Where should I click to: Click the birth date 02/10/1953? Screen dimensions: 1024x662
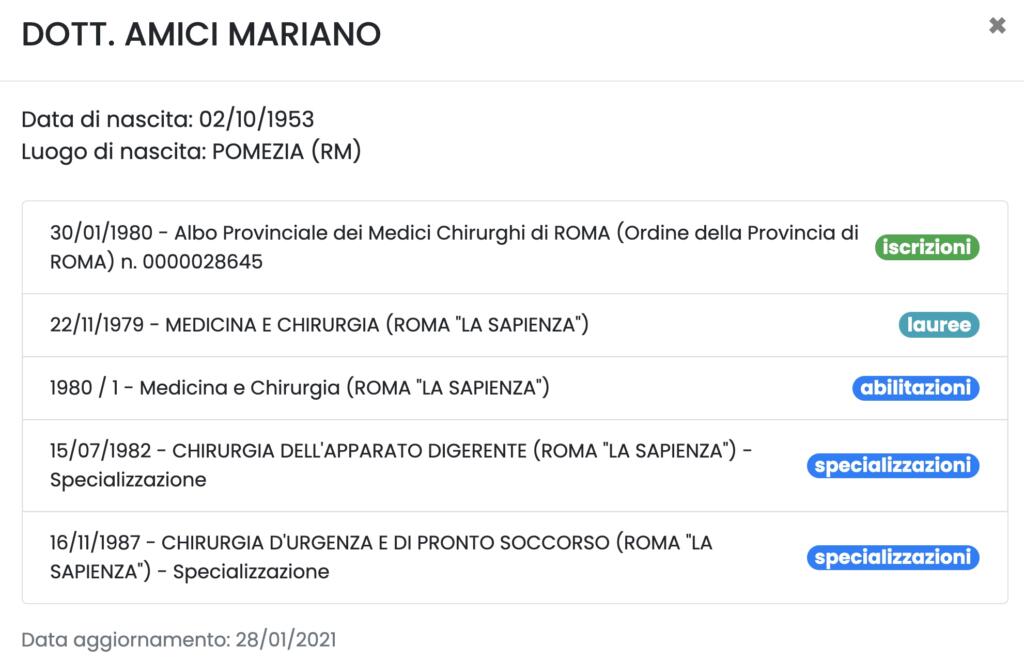[257, 120]
